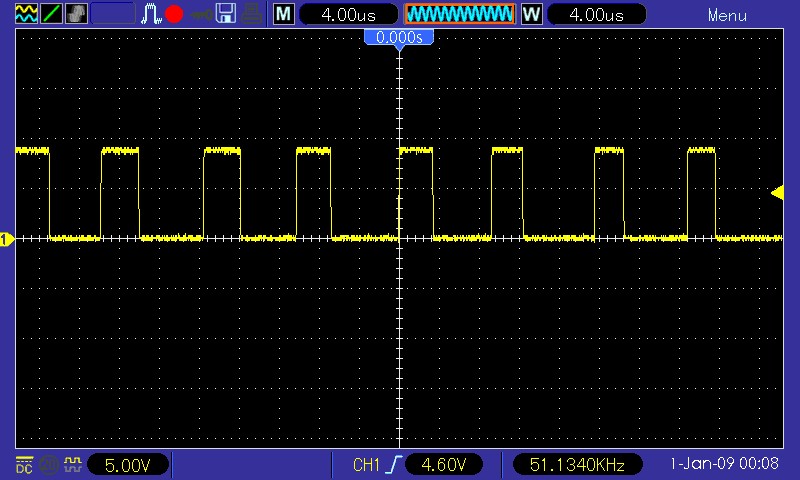Click the M main timebase icon

284,14
